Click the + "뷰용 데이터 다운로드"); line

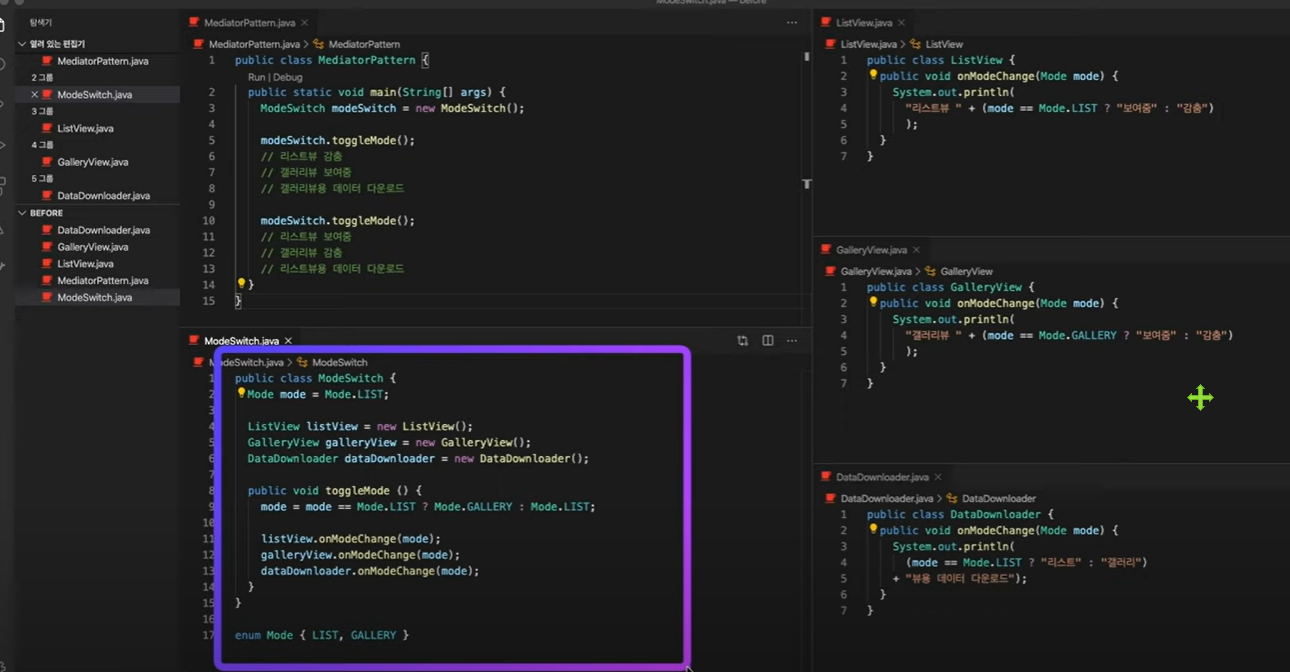959,578
